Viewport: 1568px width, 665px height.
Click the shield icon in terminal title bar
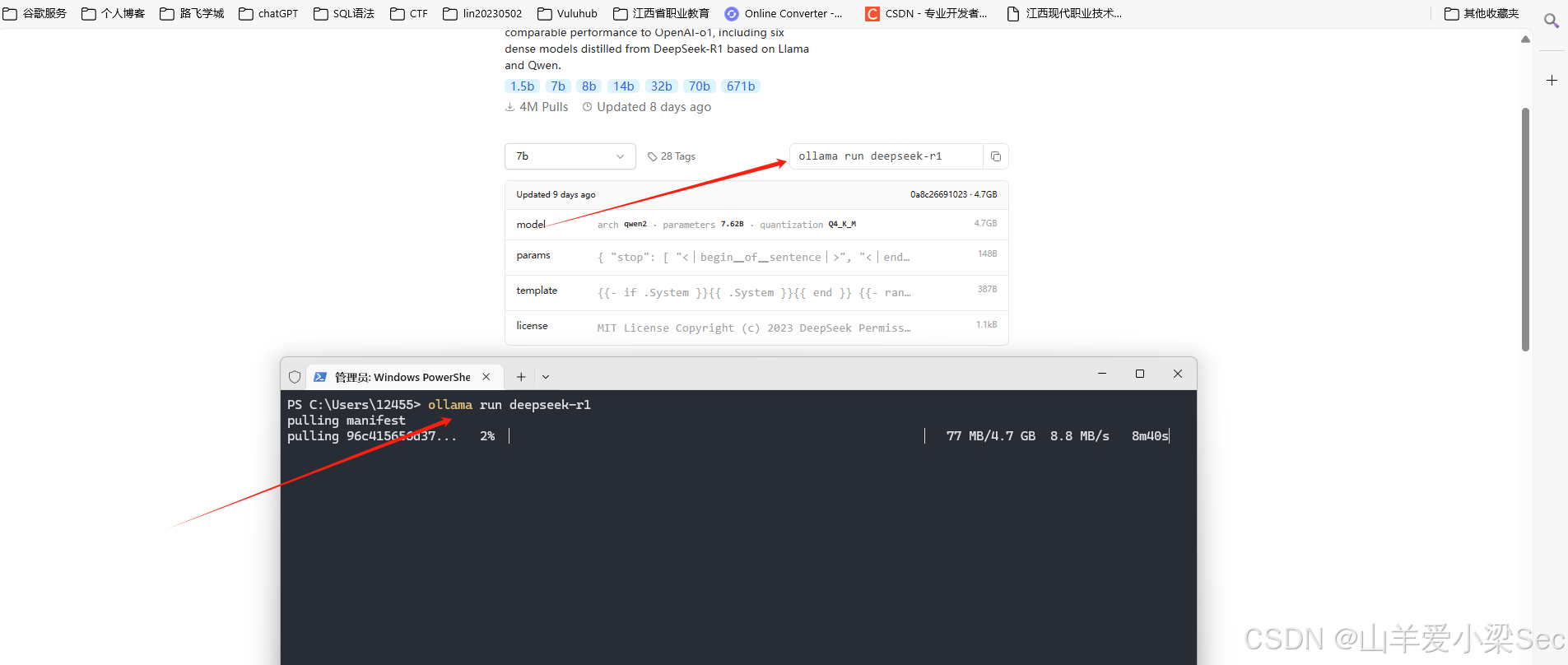pos(295,377)
